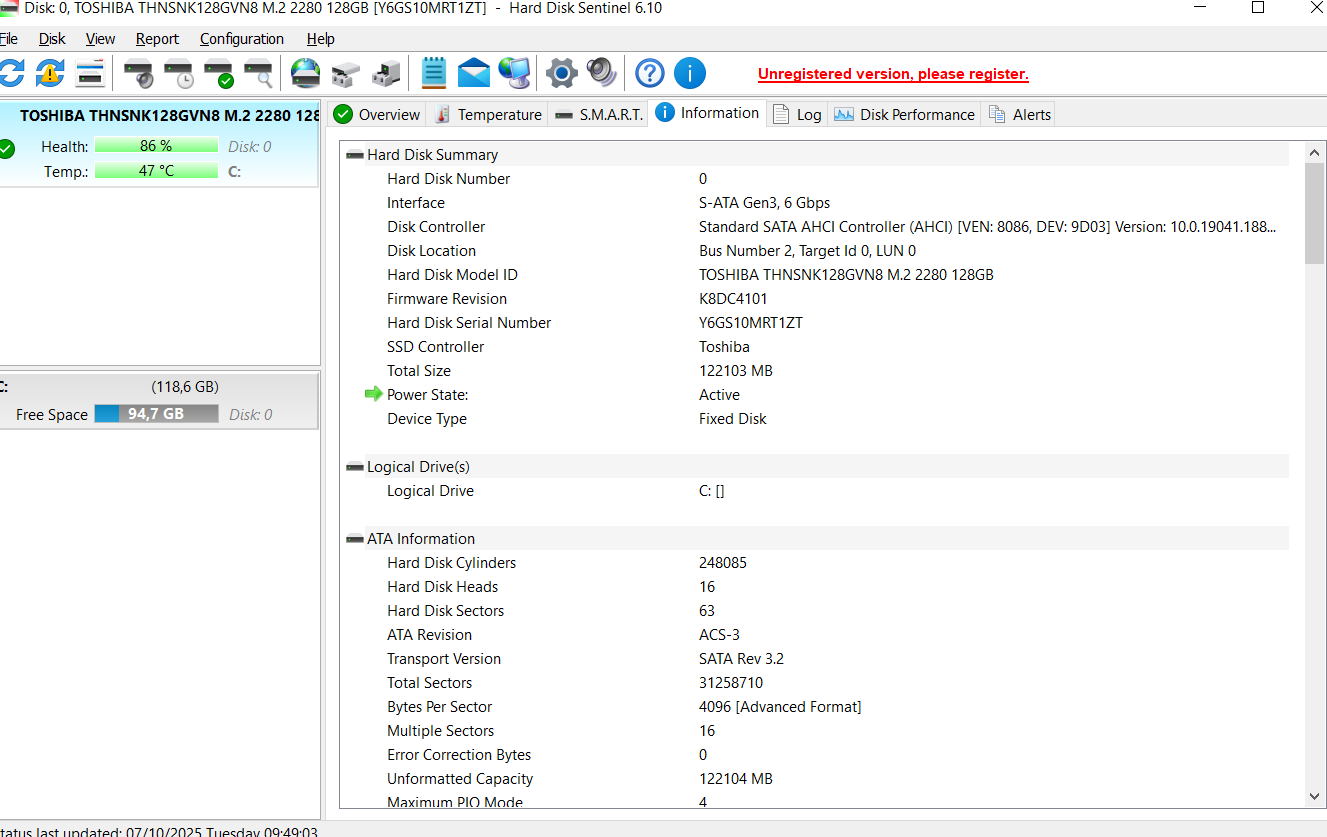Click the disk with green checkmark icon
This screenshot has height=837, width=1327.
(218, 73)
